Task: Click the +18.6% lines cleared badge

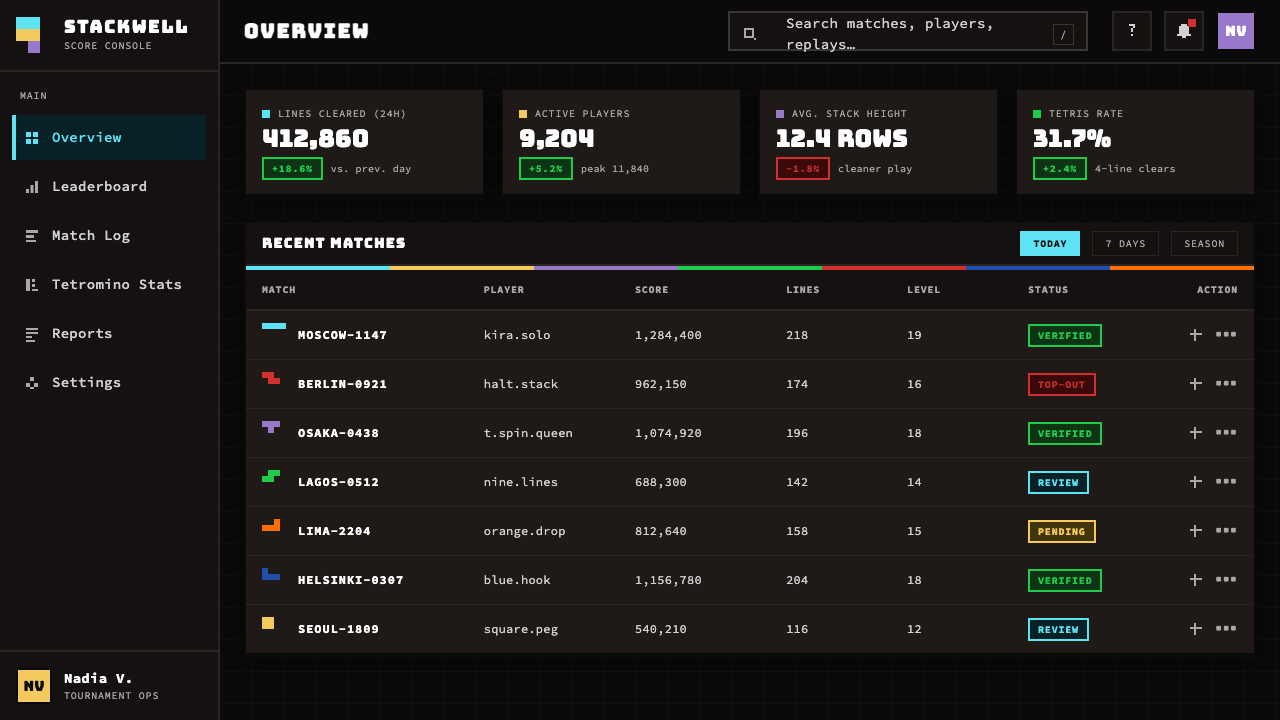Action: 292,168
